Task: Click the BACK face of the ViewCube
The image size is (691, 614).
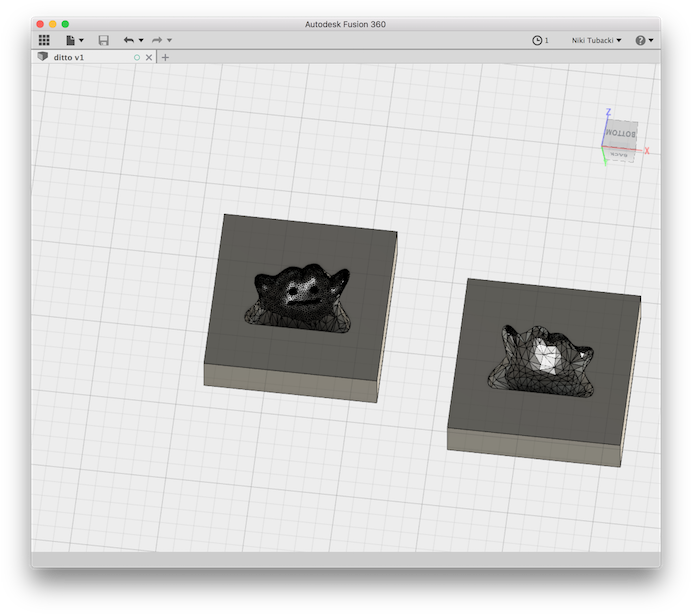Action: [620, 155]
